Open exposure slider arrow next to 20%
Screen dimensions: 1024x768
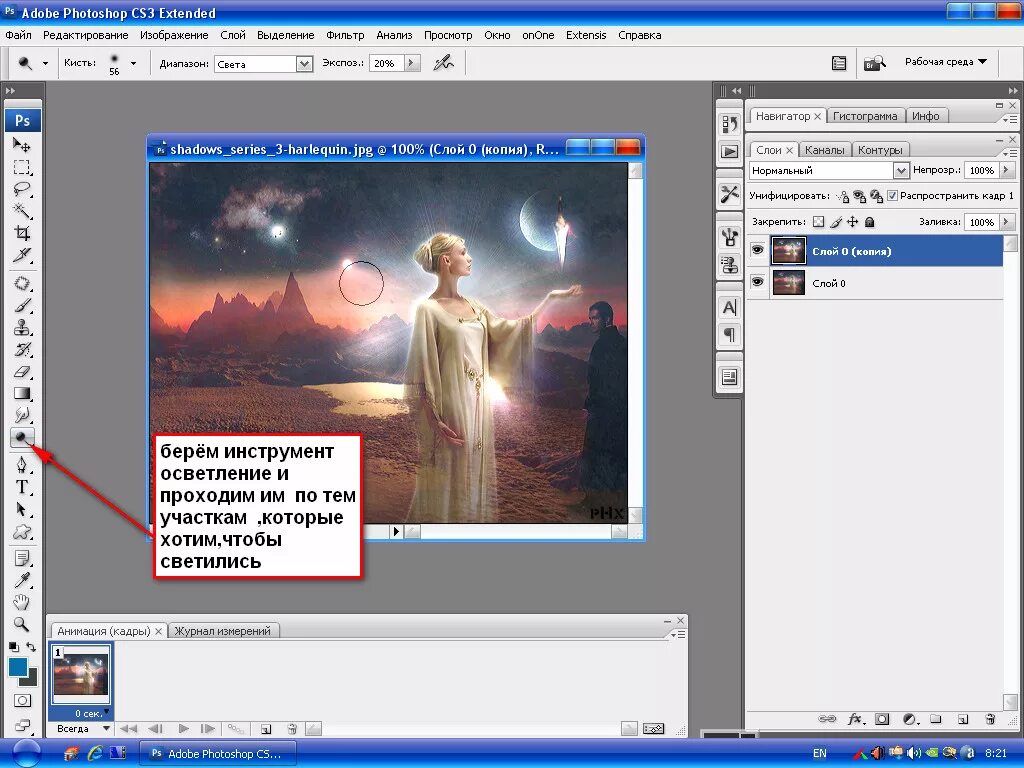411,63
